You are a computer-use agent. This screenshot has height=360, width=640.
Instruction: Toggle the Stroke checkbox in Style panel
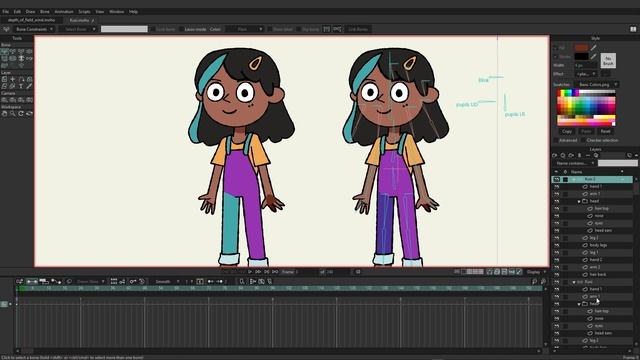point(555,56)
